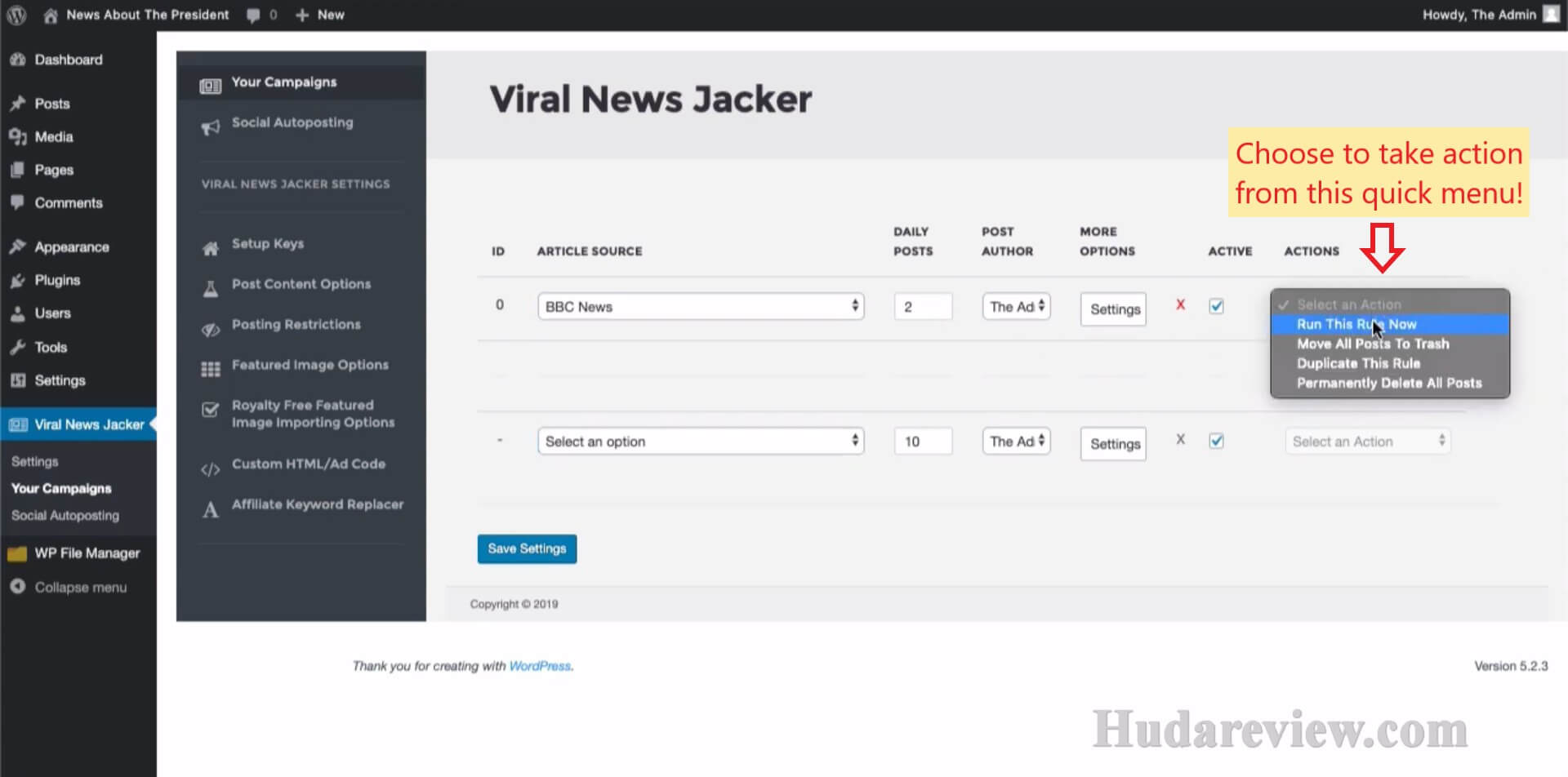Toggle Active checkbox in second campaign row
This screenshot has width=1568, height=777.
(x=1216, y=441)
